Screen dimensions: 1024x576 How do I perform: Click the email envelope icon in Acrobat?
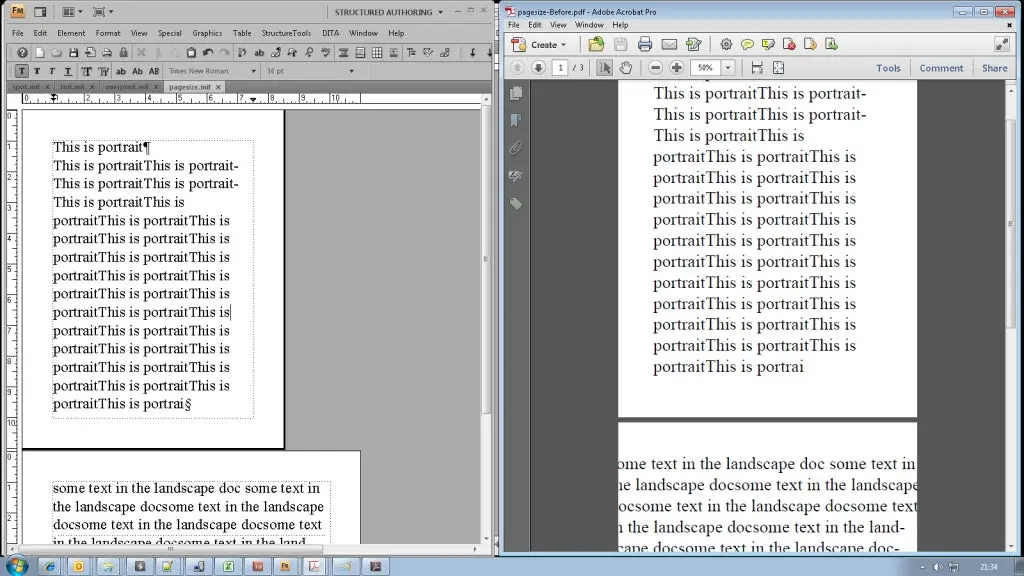tap(669, 44)
